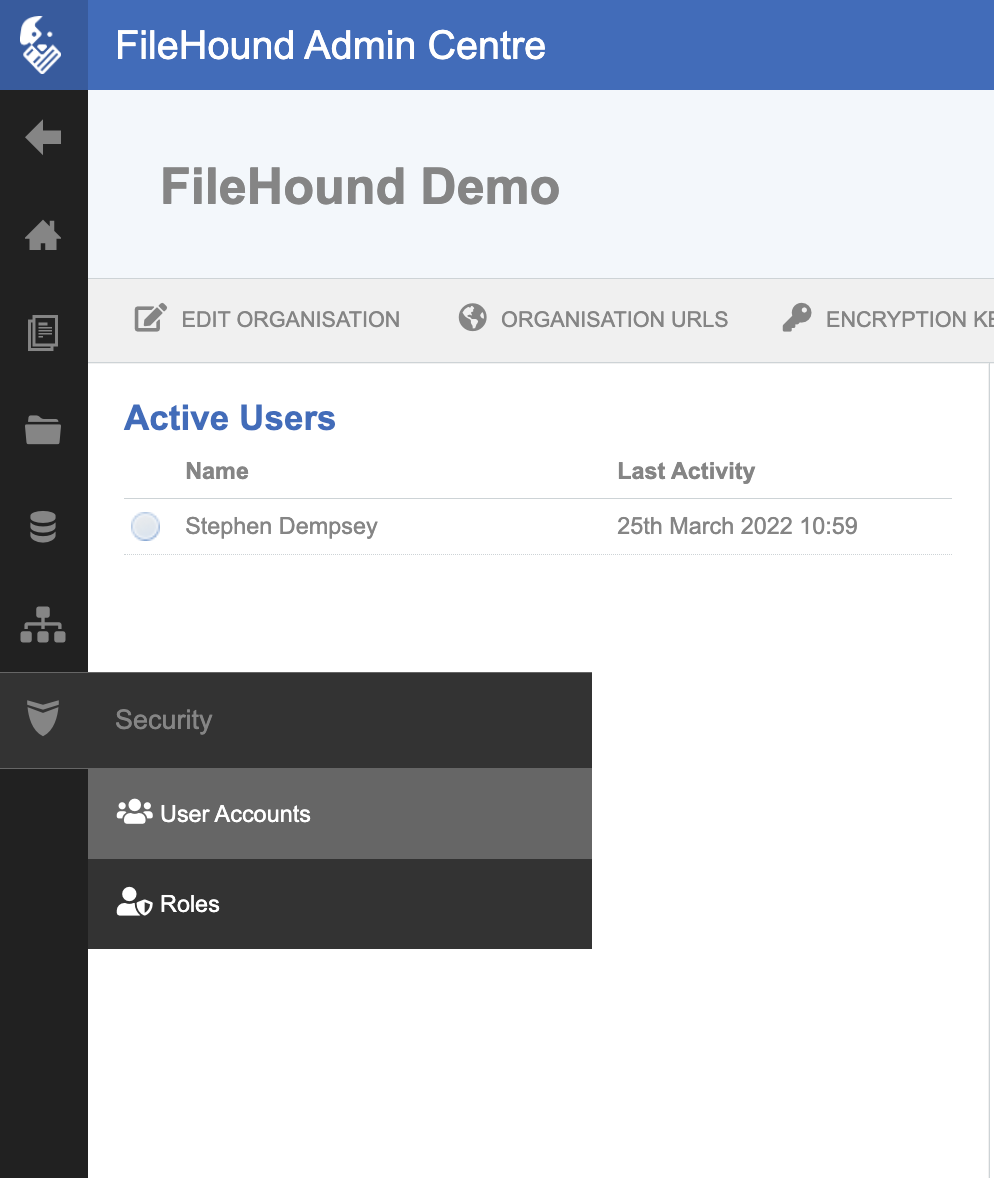Image resolution: width=994 pixels, height=1178 pixels.
Task: Click the FileHound Demo organisation title
Action: pyautogui.click(x=361, y=186)
